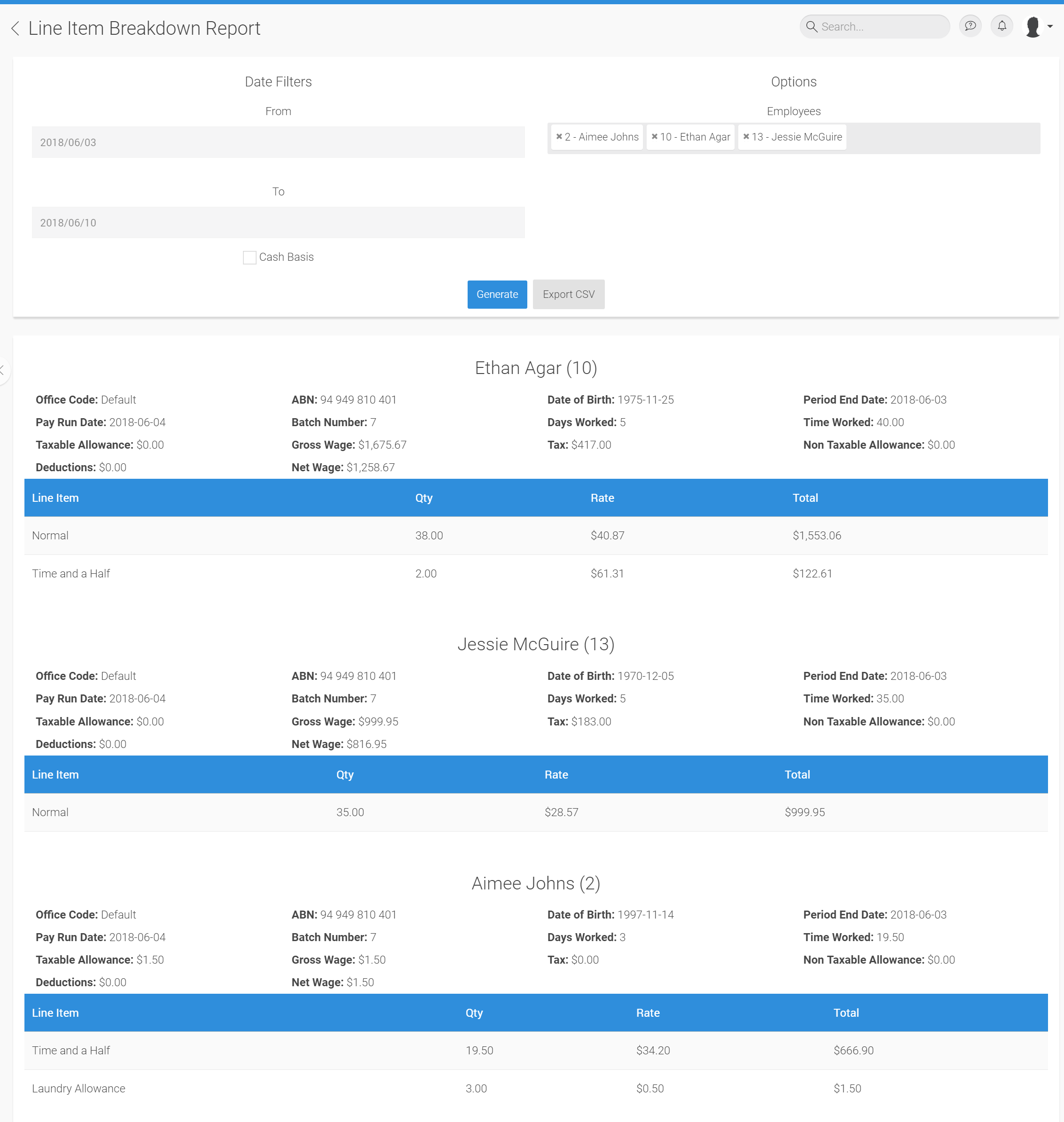Open the user account dropdown caret
1064x1122 pixels.
click(x=1050, y=27)
